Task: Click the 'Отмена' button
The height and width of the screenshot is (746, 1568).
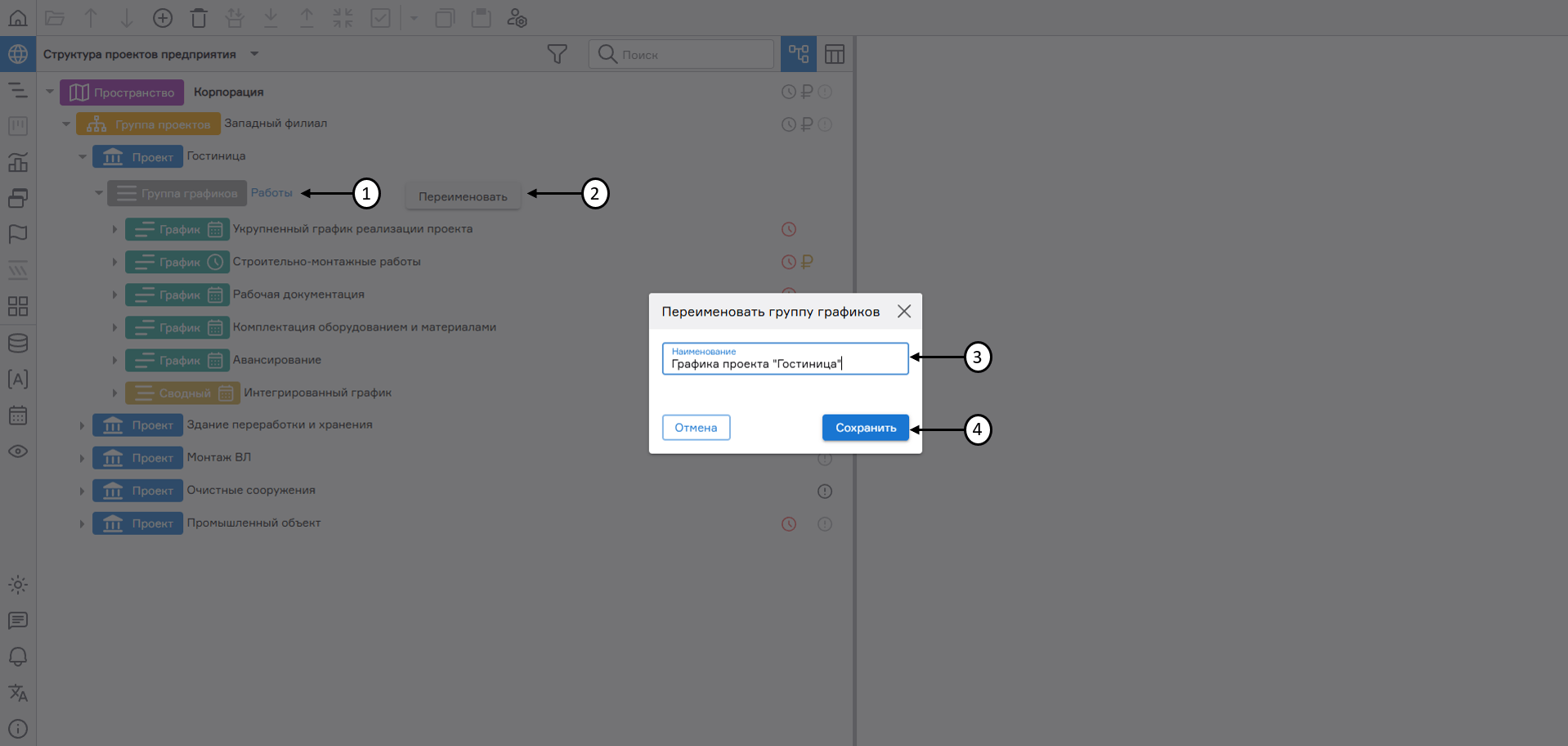Action: tap(696, 428)
